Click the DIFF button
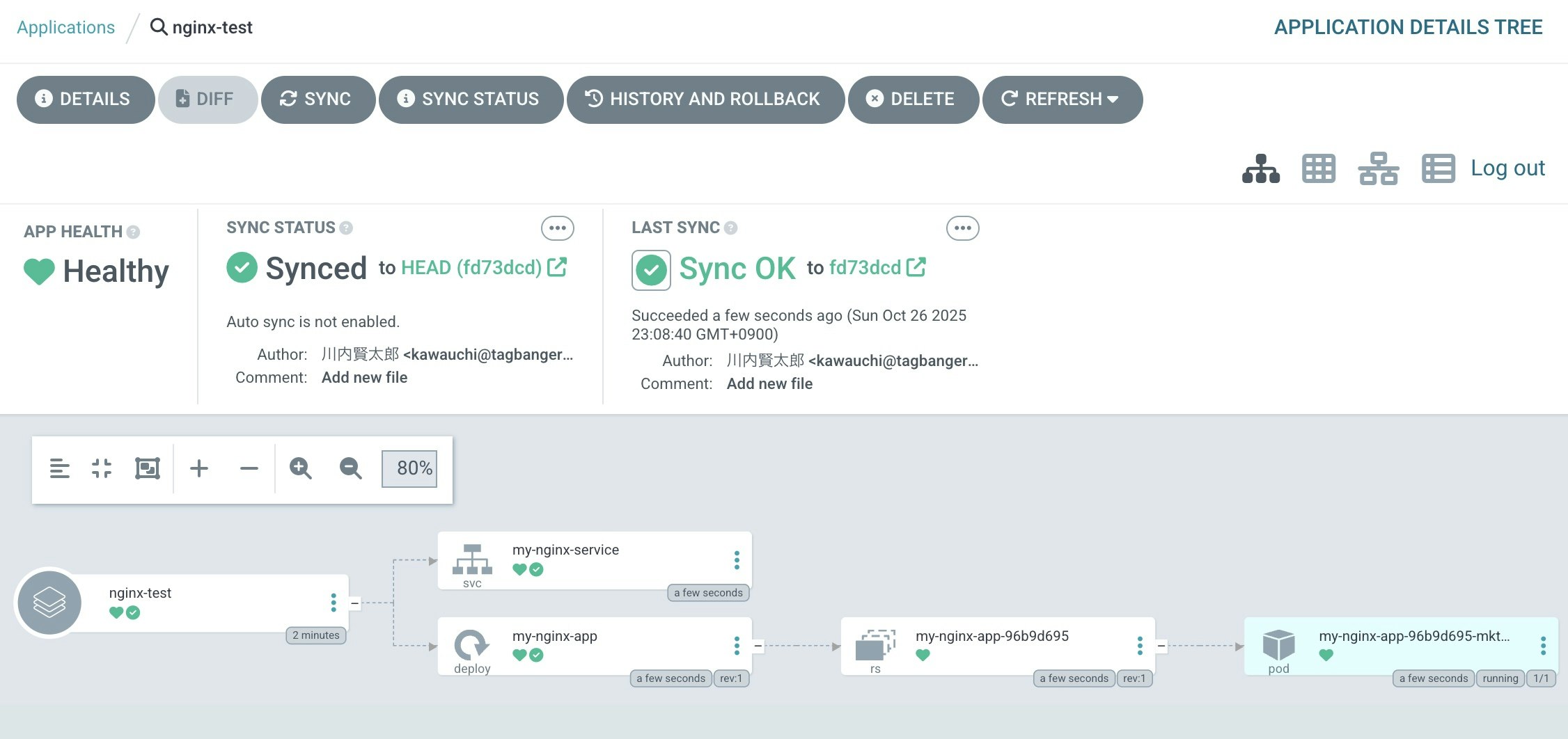 (207, 100)
